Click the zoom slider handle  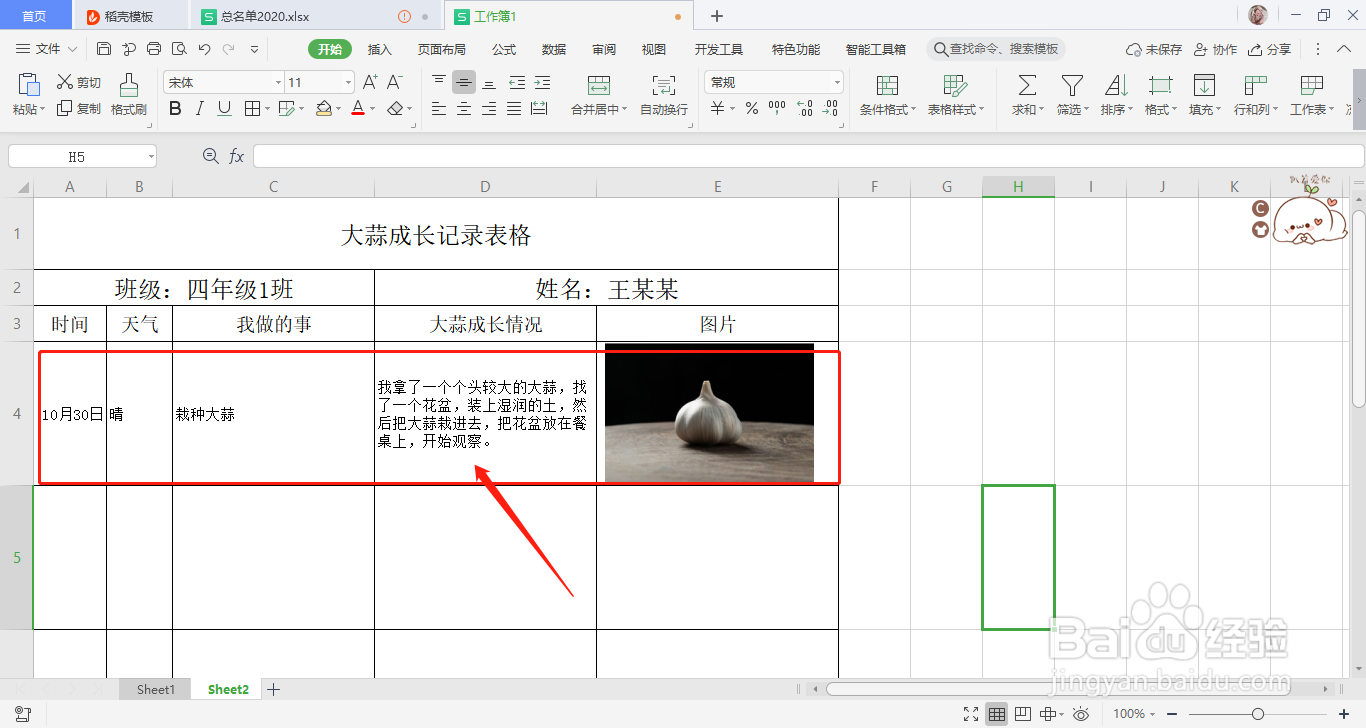point(1258,714)
